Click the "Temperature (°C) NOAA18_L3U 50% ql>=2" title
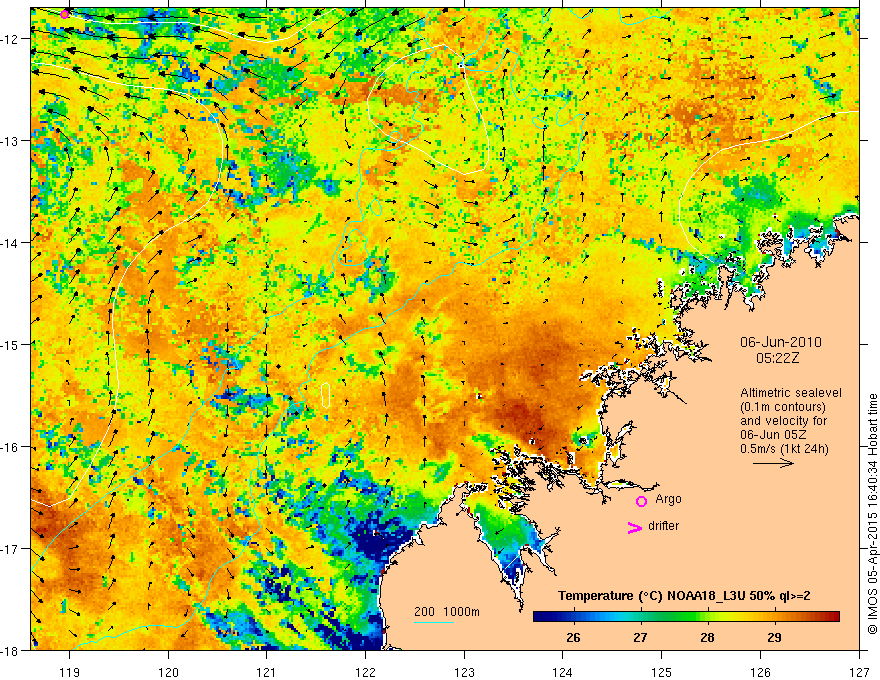 coord(684,596)
